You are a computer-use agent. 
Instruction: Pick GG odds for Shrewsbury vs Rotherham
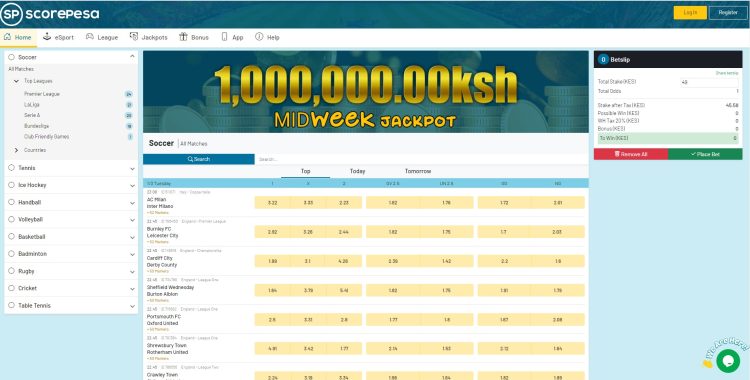pyautogui.click(x=504, y=348)
